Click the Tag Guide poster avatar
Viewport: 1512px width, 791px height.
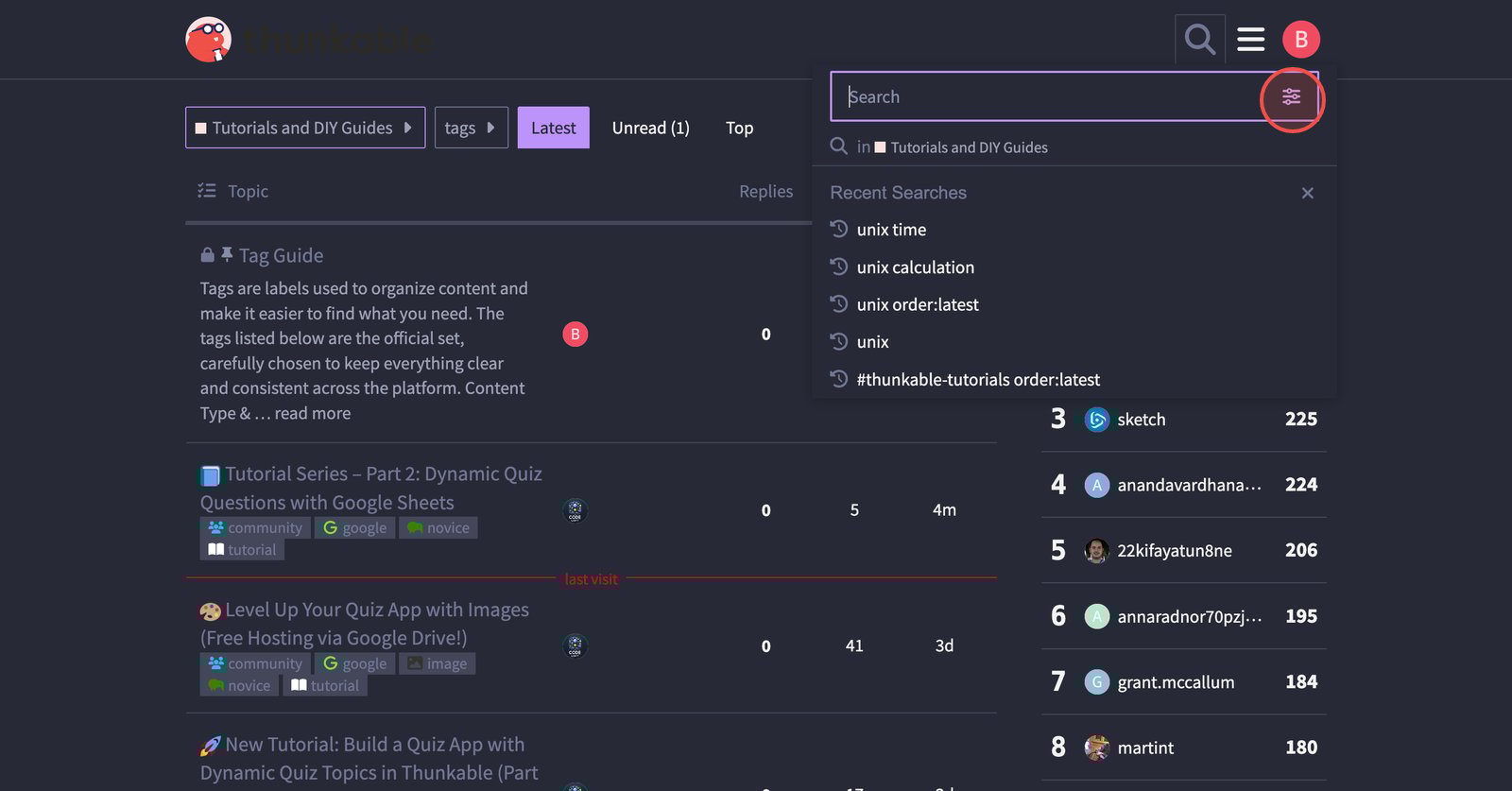click(575, 335)
